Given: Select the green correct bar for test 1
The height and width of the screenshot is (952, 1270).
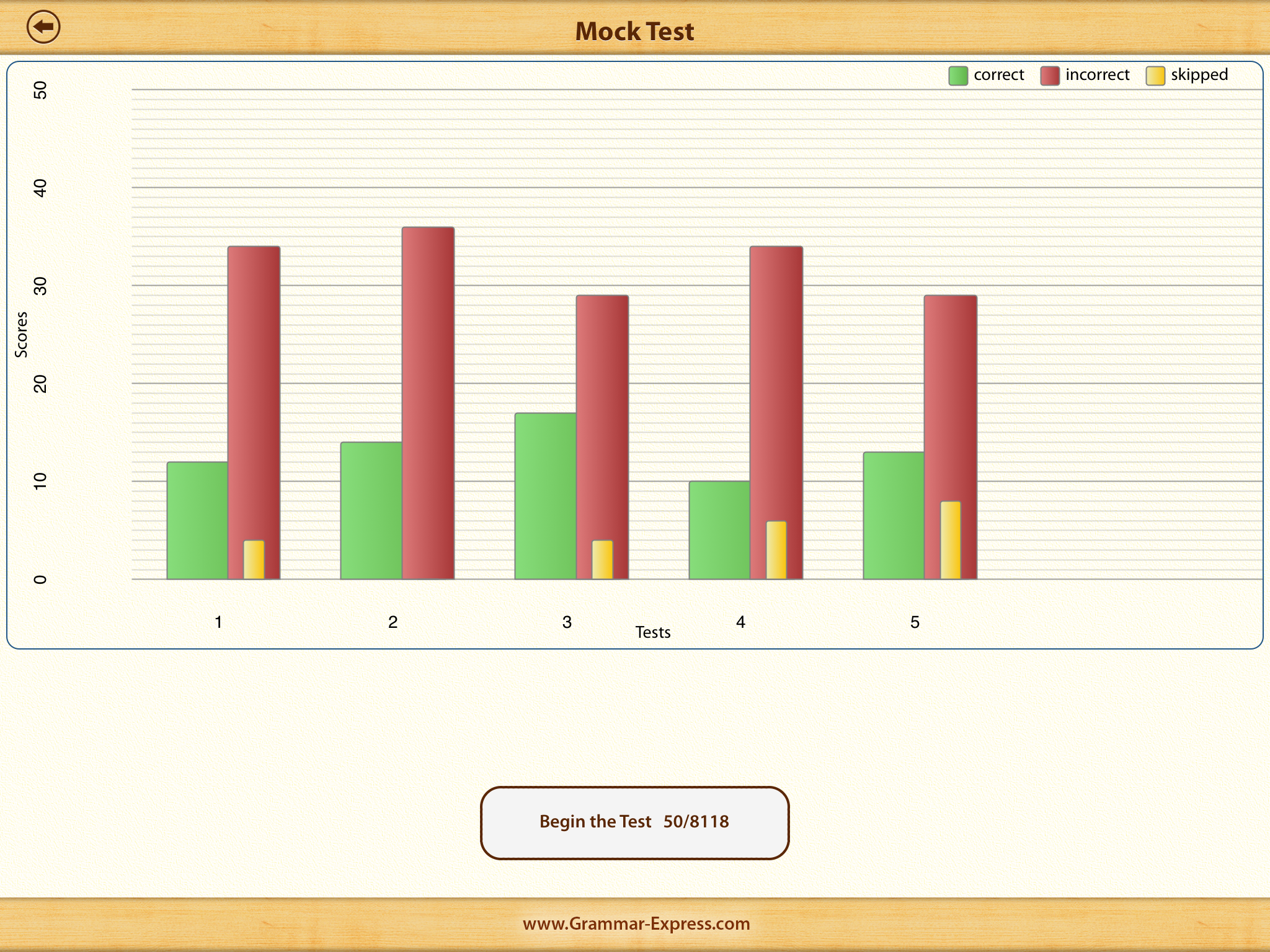Looking at the screenshot, I should click(x=197, y=521).
